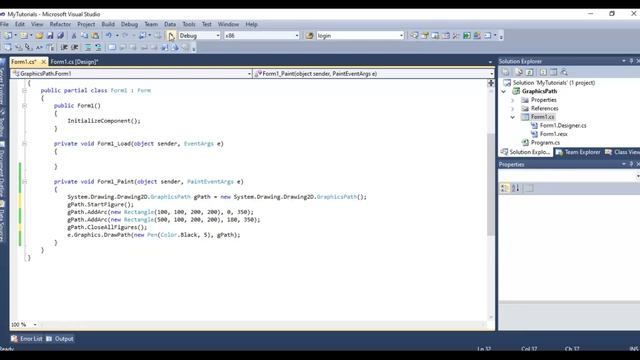The image size is (640, 360).
Task: Select Form1.Designer.cs in Solution Explorer
Action: pyautogui.click(x=563, y=126)
